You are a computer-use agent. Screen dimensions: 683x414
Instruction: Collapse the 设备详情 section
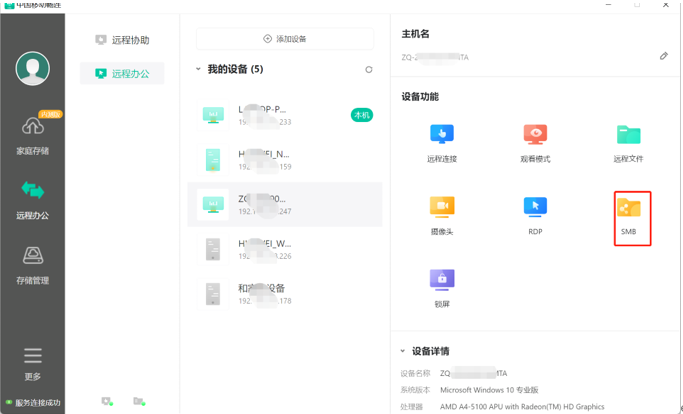click(x=403, y=352)
